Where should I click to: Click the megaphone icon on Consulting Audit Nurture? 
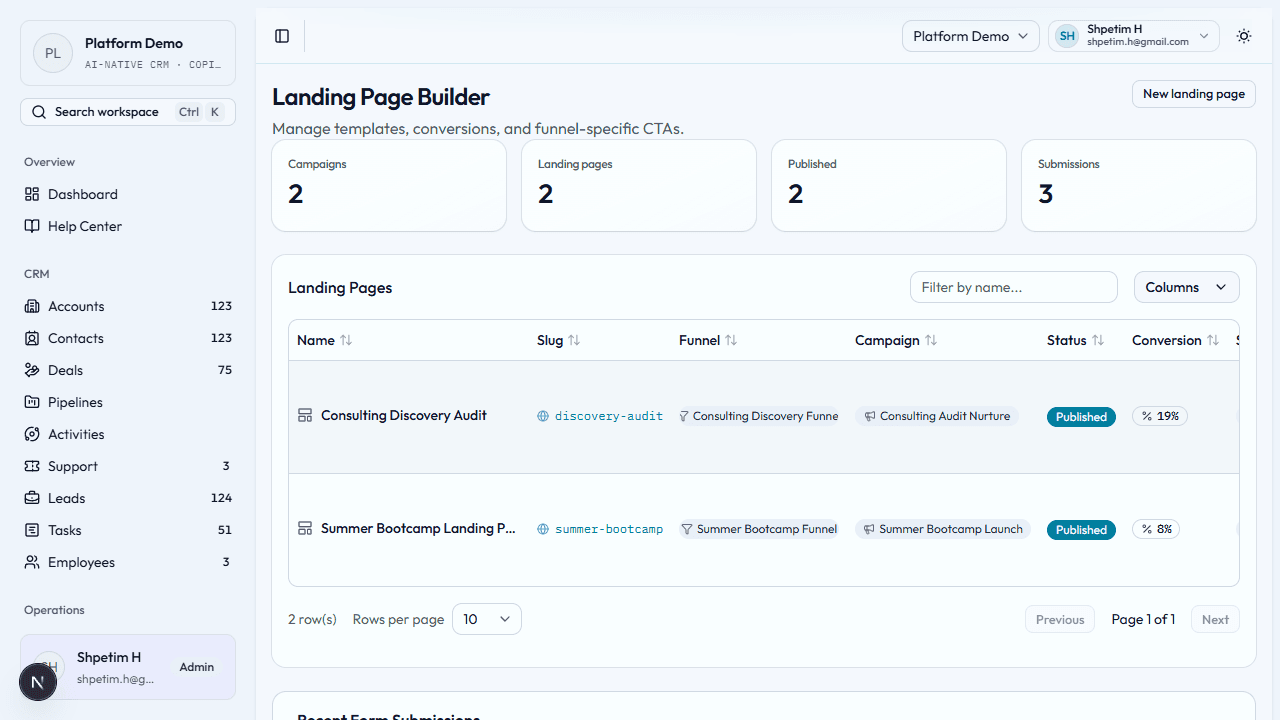(x=869, y=416)
